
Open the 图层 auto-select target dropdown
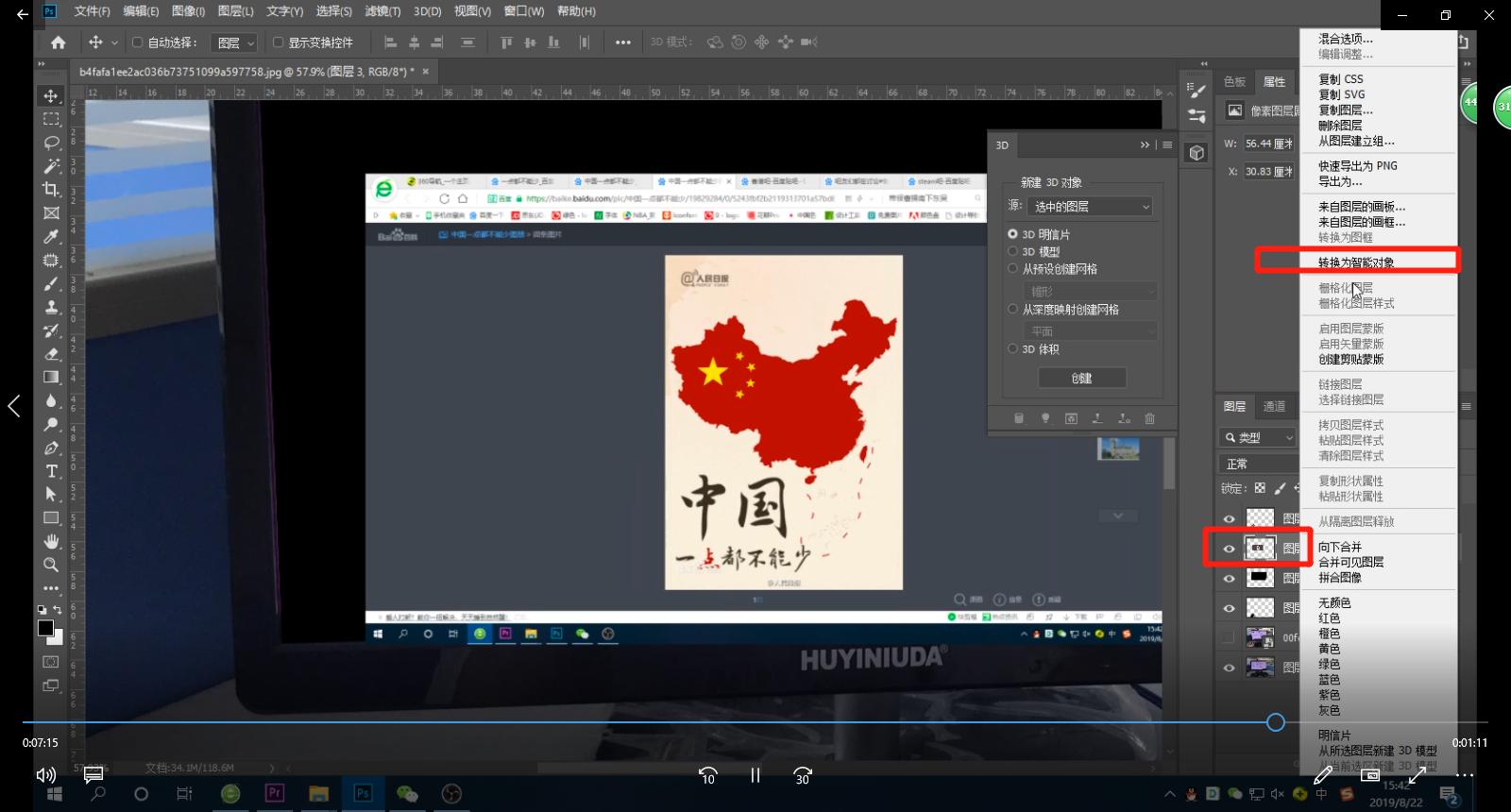234,42
